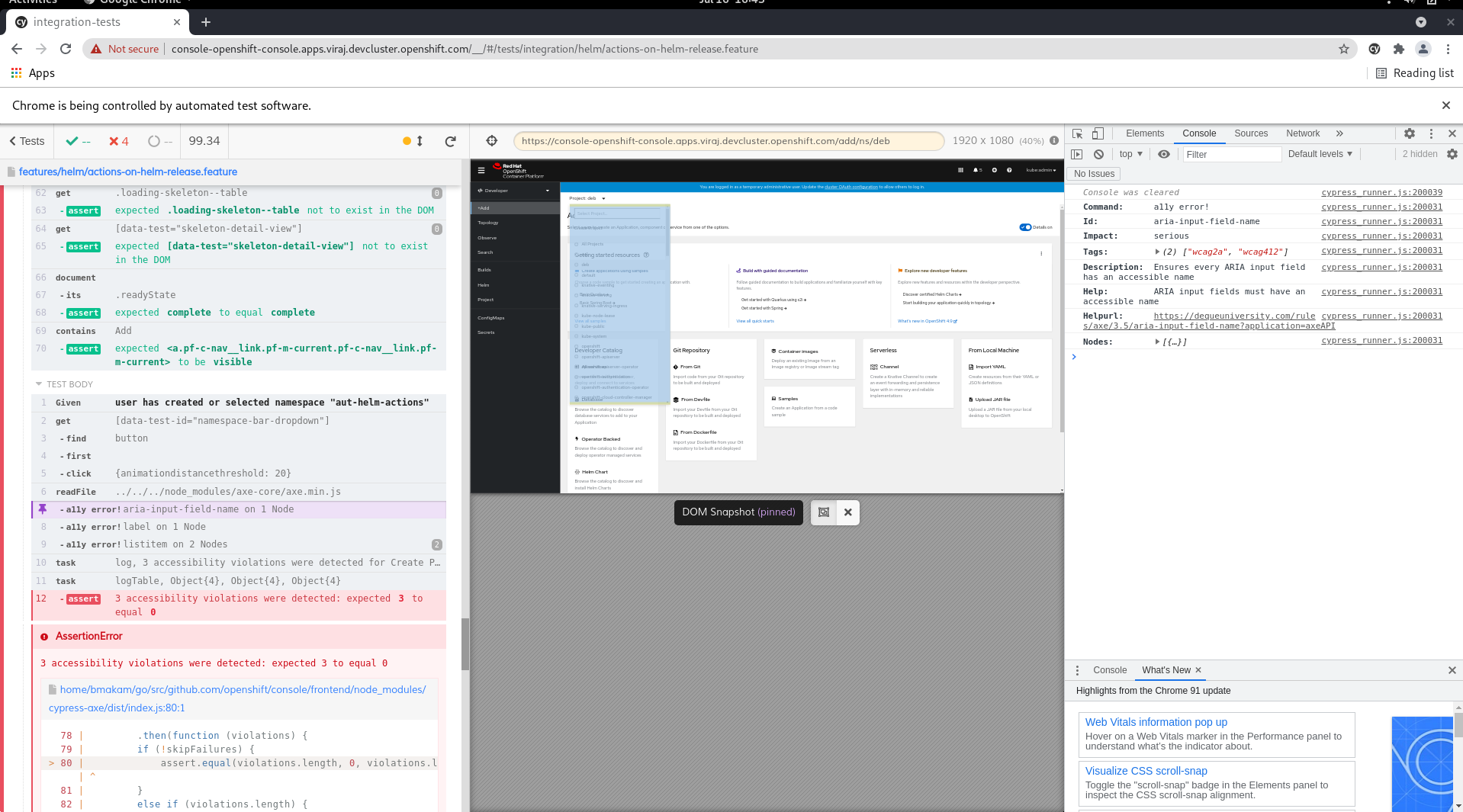Viewport: 1463px width, 812px height.
Task: Click the clear console icon
Action: [x=1098, y=154]
